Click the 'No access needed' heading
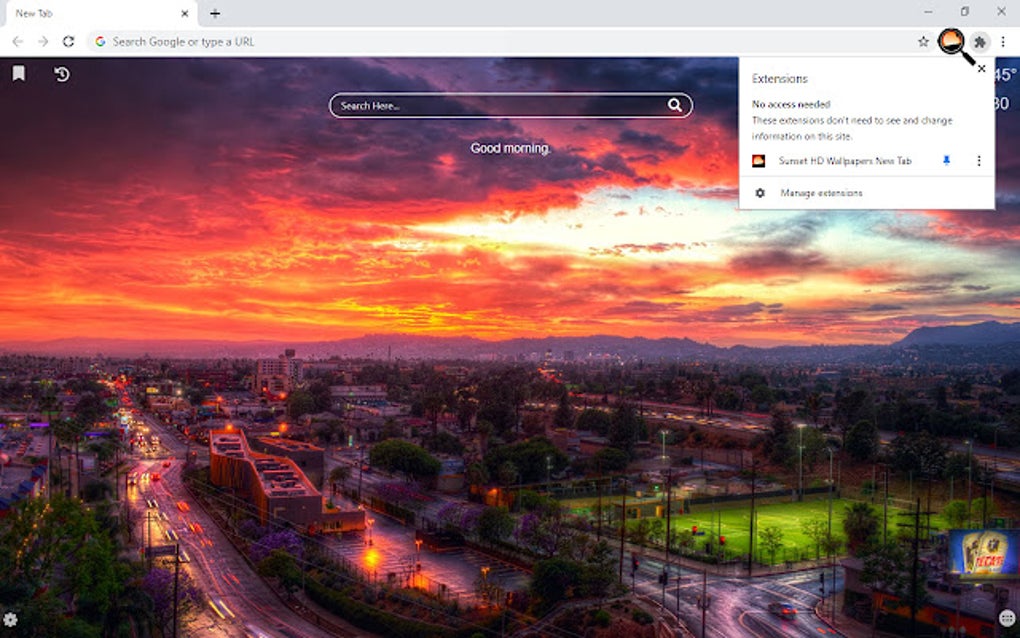 click(791, 104)
